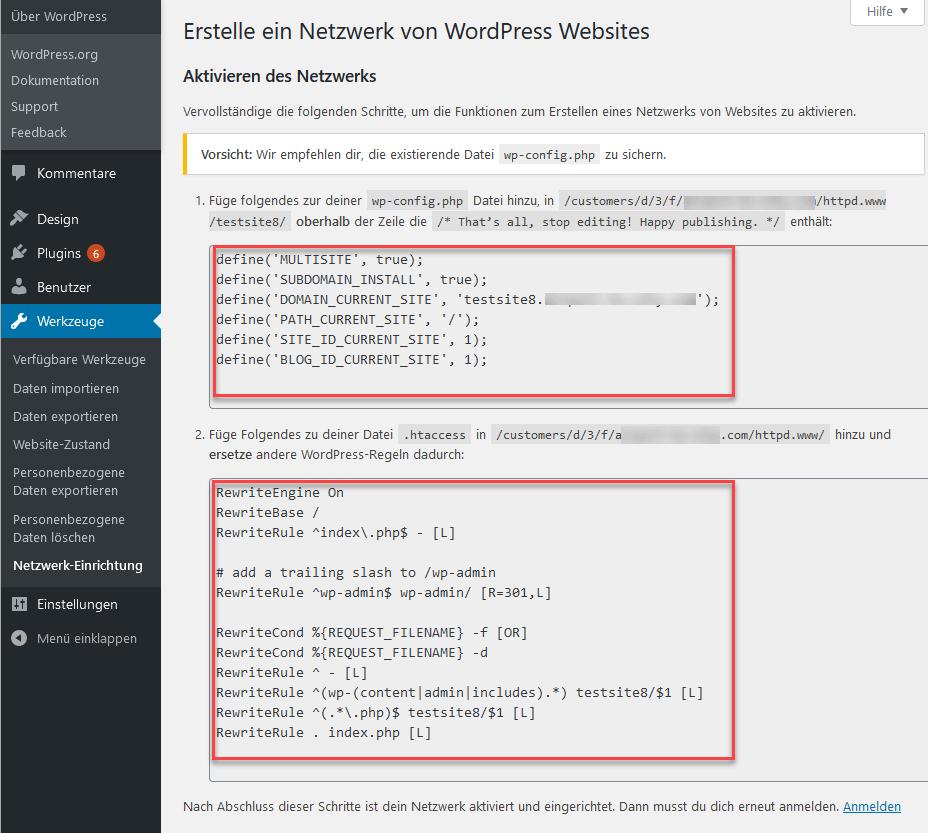Click the Plugins update count badge 6
The width and height of the screenshot is (928, 833).
pos(96,253)
